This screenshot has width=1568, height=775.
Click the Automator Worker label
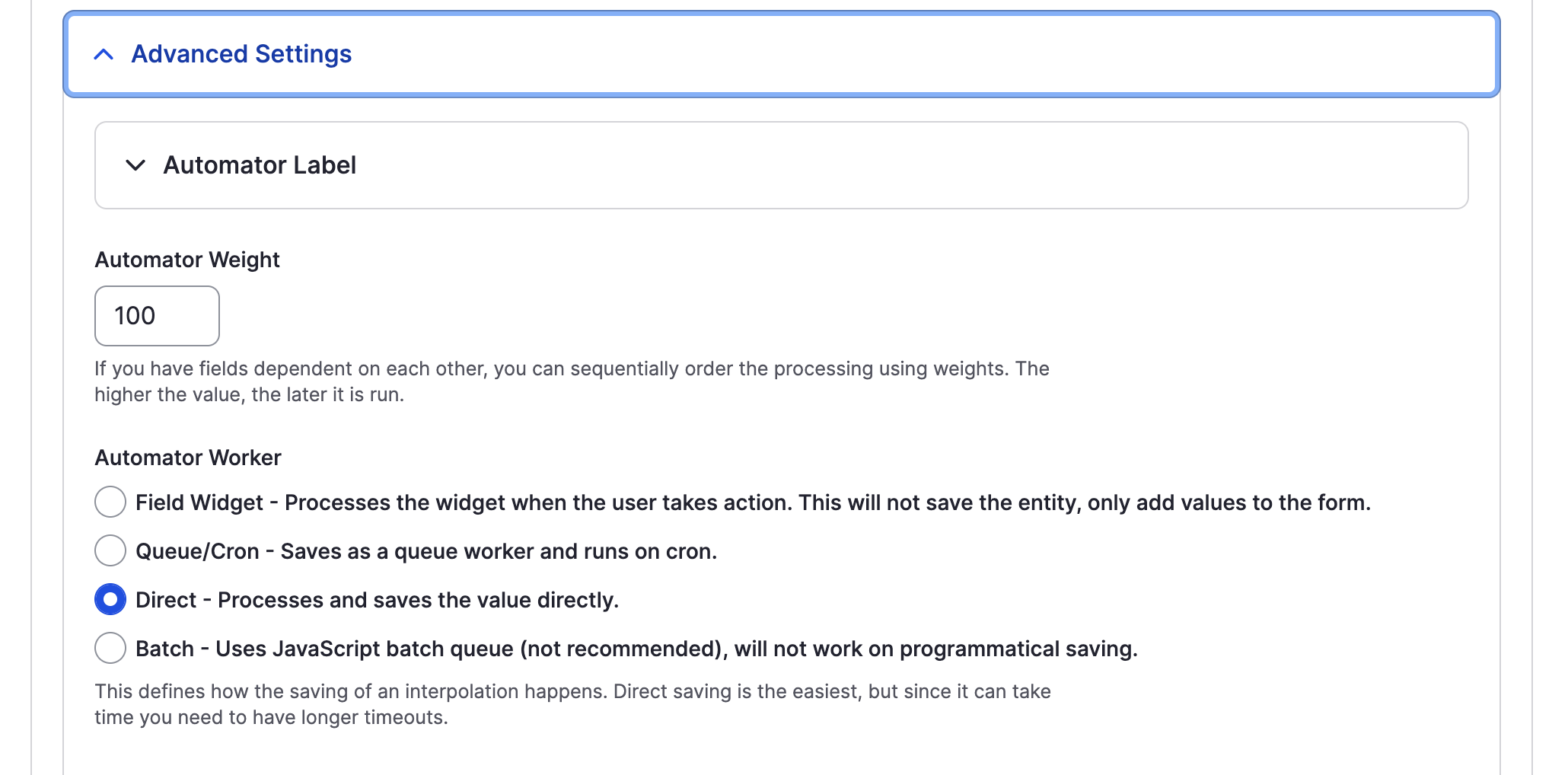pos(187,458)
